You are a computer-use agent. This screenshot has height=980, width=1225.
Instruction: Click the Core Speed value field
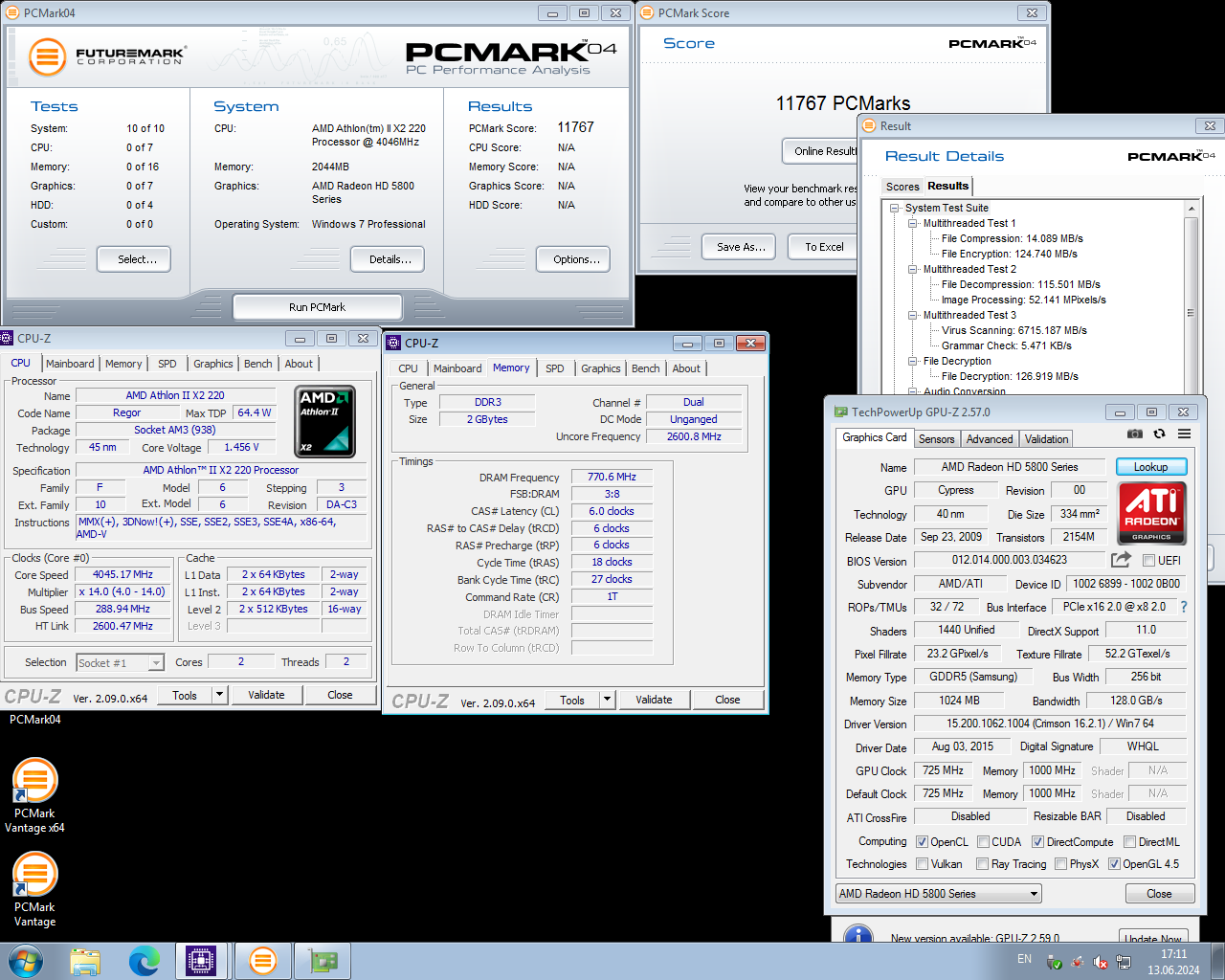click(x=122, y=575)
